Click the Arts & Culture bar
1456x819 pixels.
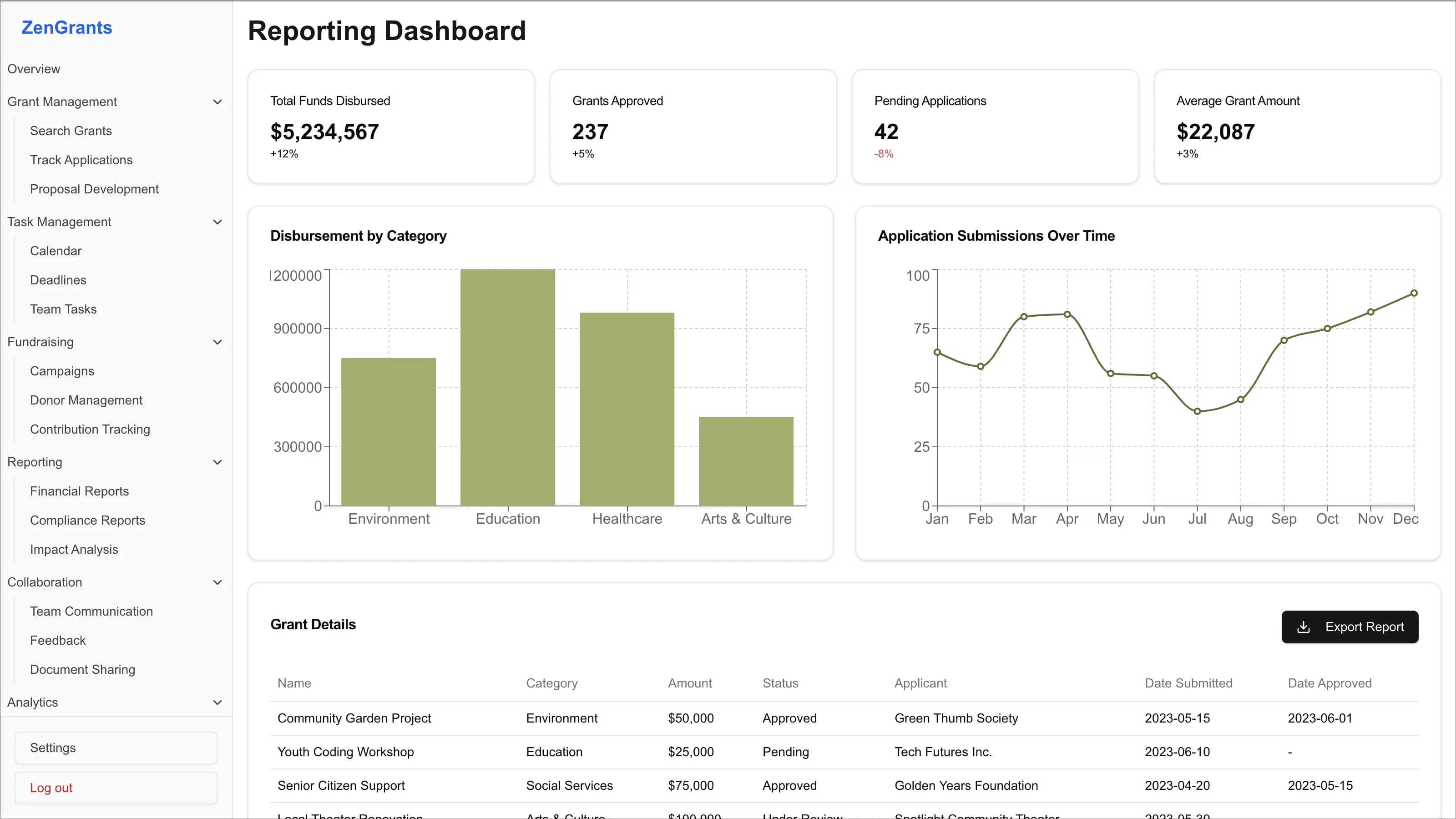tap(746, 461)
